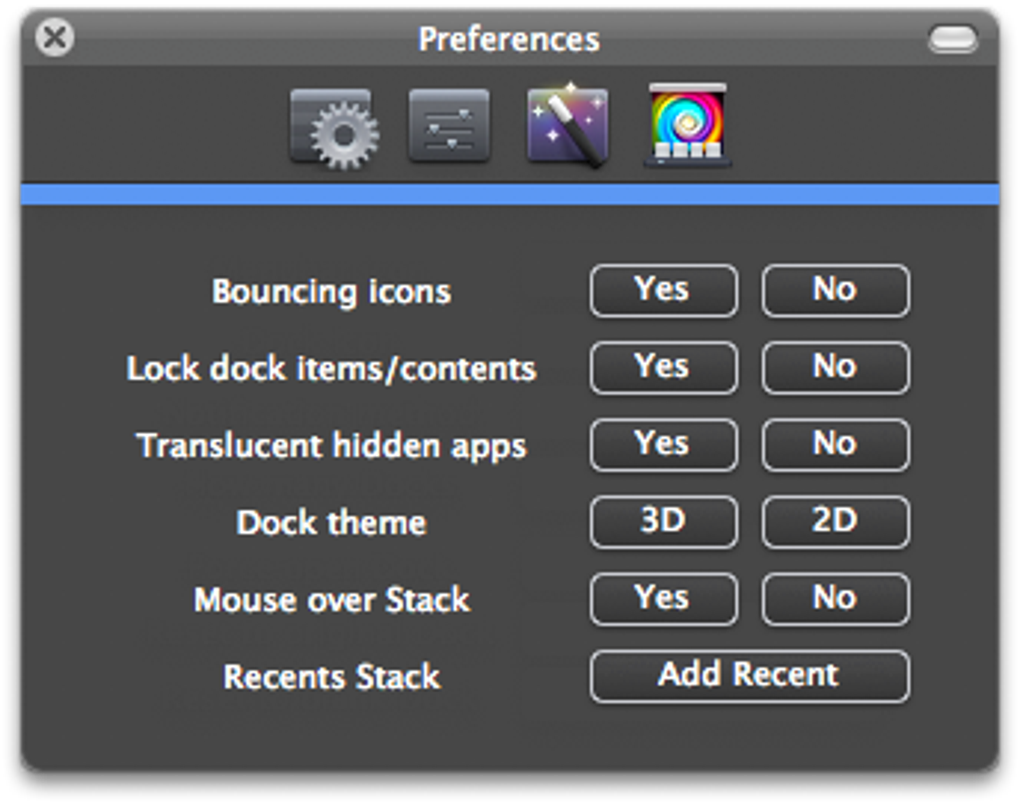Close the Preferences window

54,39
